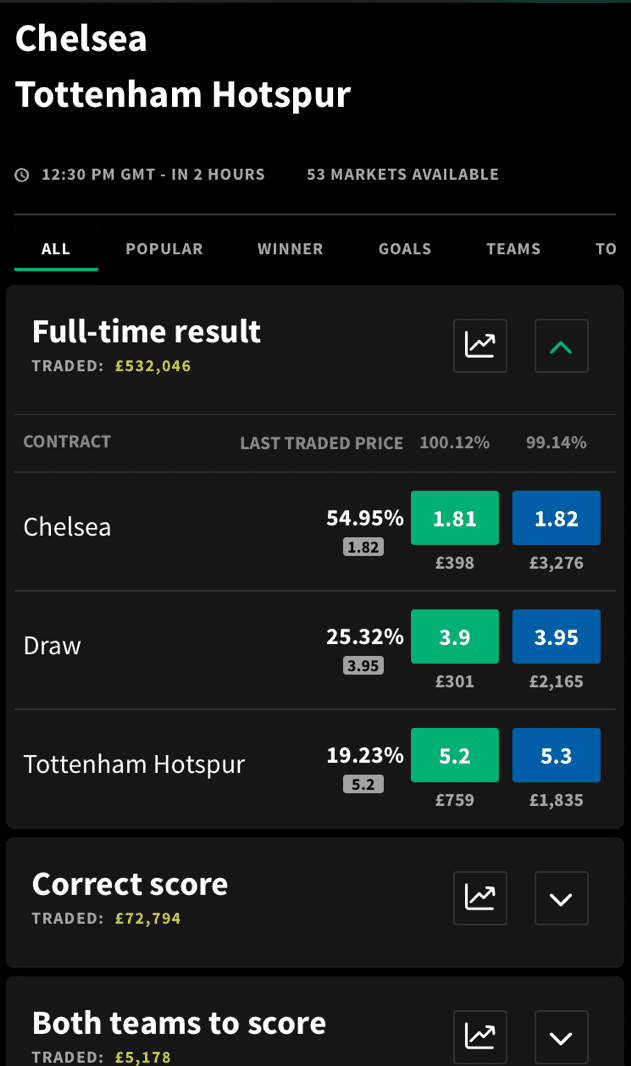Open the Goals tab

(x=405, y=249)
